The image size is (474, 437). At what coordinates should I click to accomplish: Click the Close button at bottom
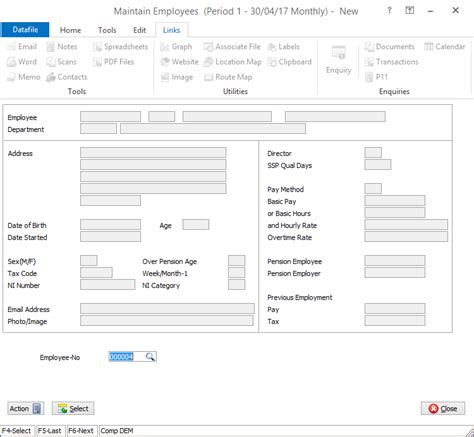click(443, 408)
